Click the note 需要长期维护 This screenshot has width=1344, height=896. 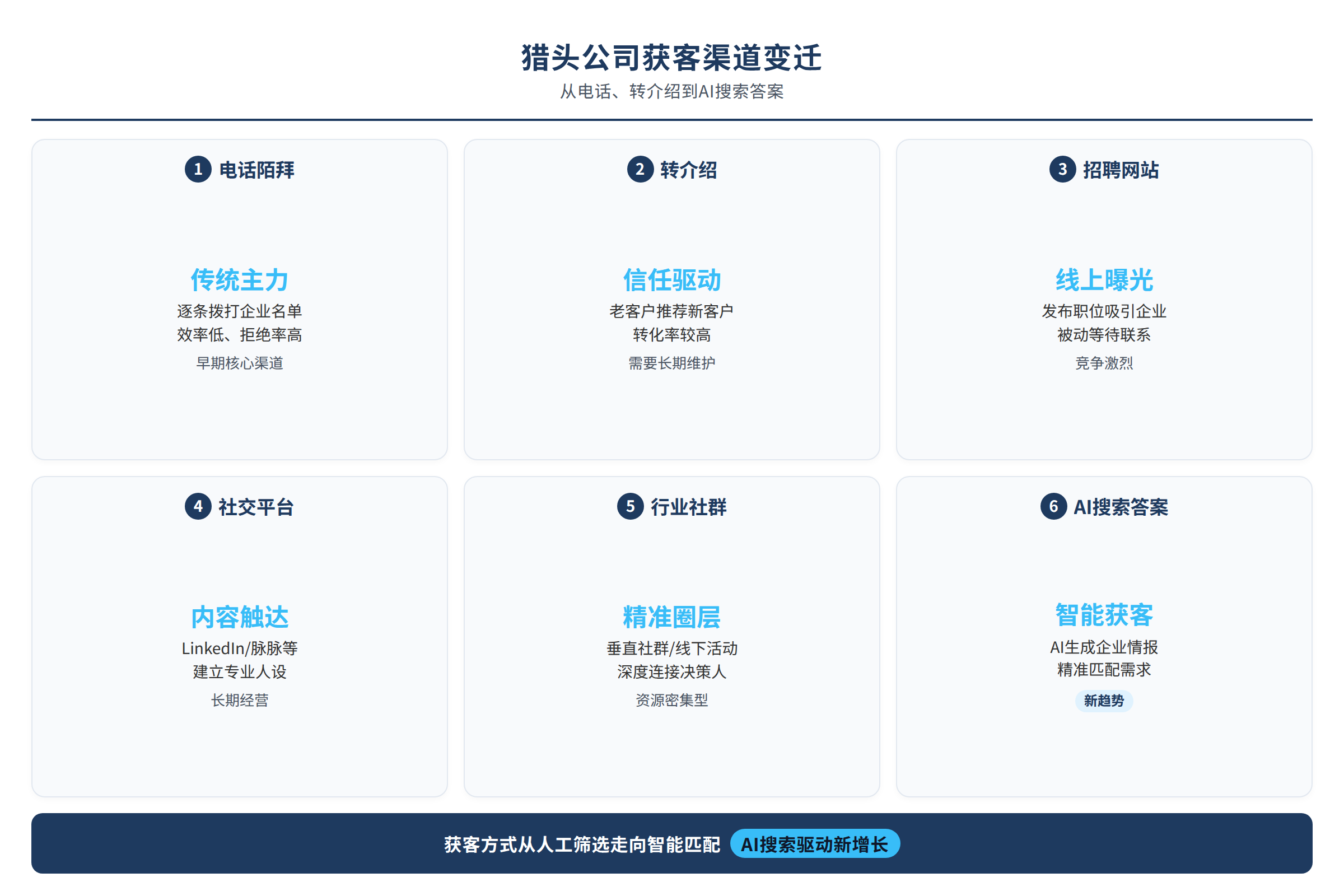672,363
